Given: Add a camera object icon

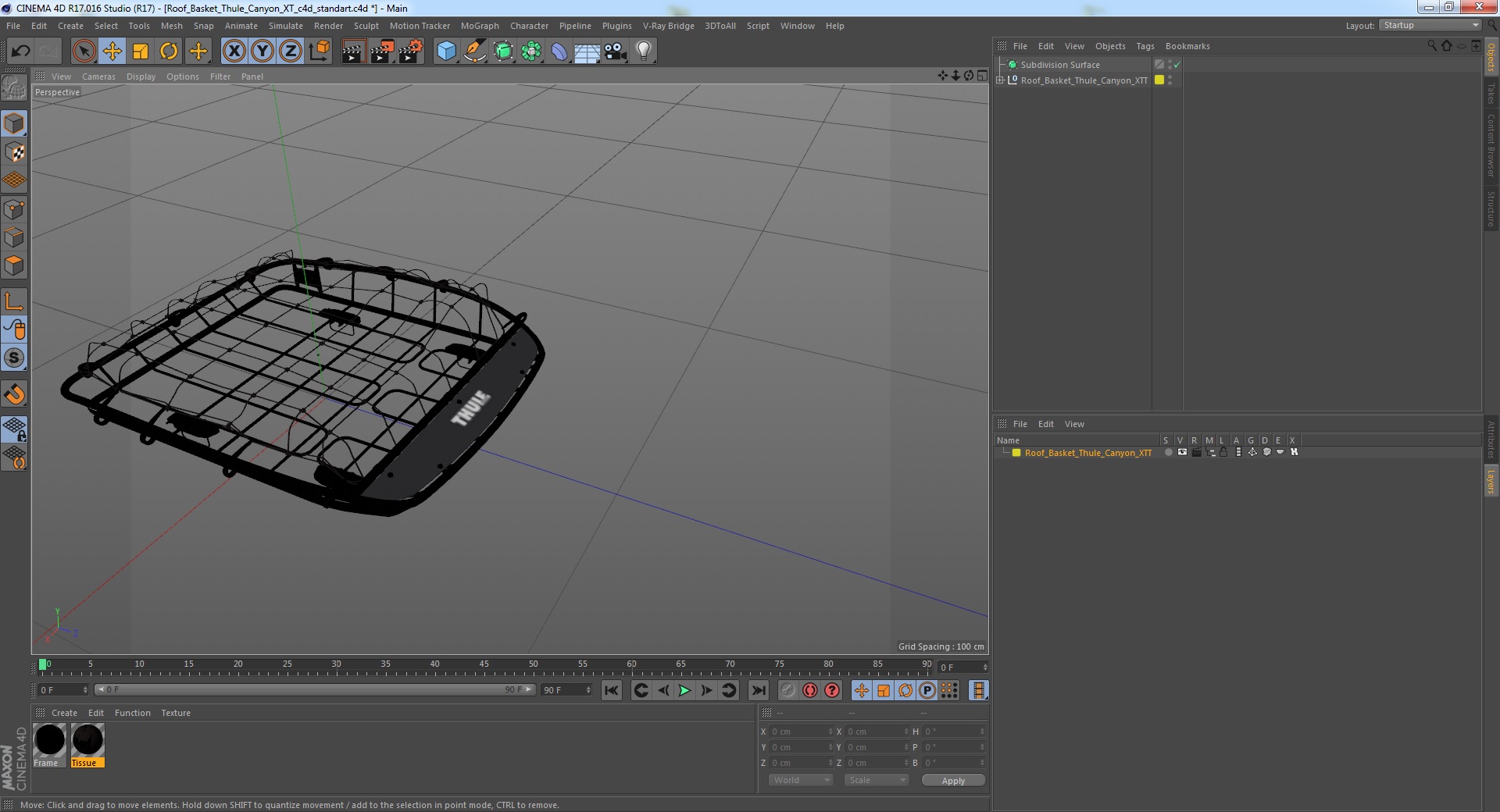Looking at the screenshot, I should (x=615, y=52).
